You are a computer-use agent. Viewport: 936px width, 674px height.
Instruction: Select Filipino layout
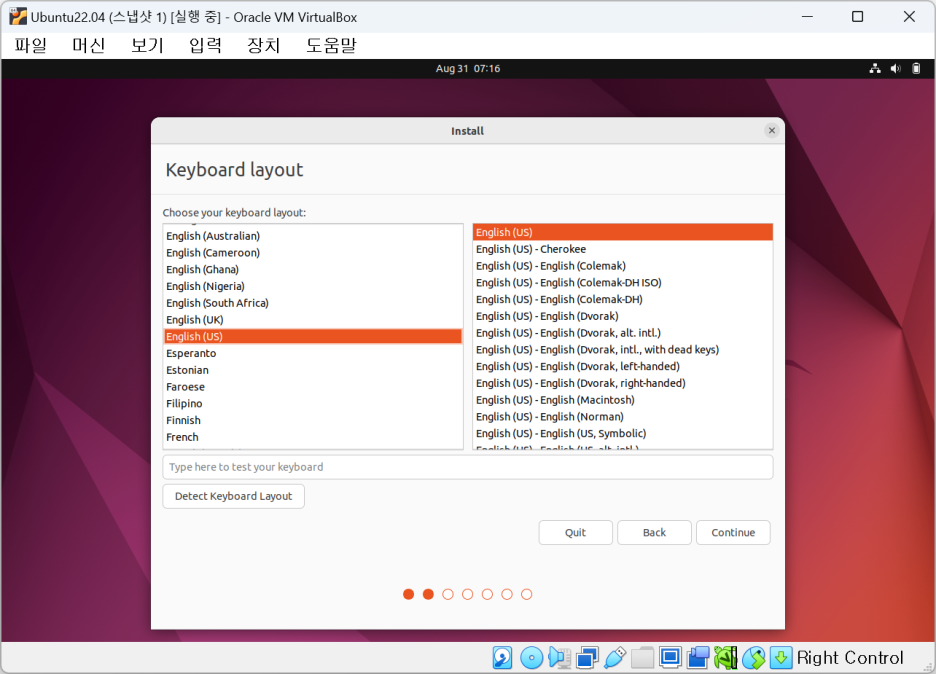point(313,403)
